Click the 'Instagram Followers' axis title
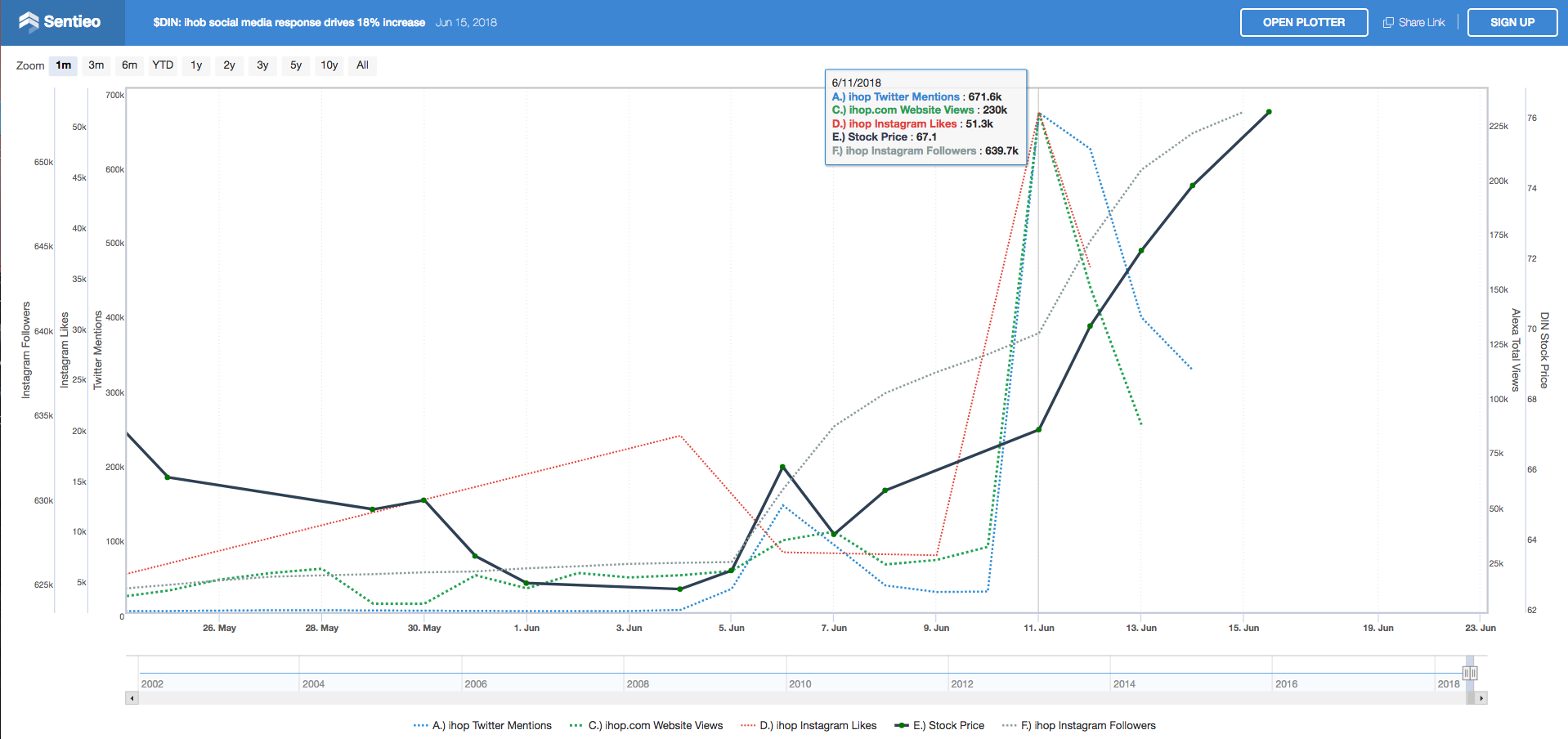Viewport: 1568px width, 739px height. [x=25, y=350]
